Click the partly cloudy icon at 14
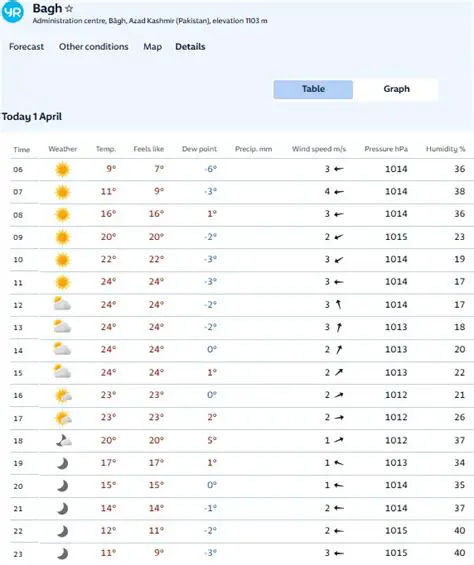 (x=62, y=349)
